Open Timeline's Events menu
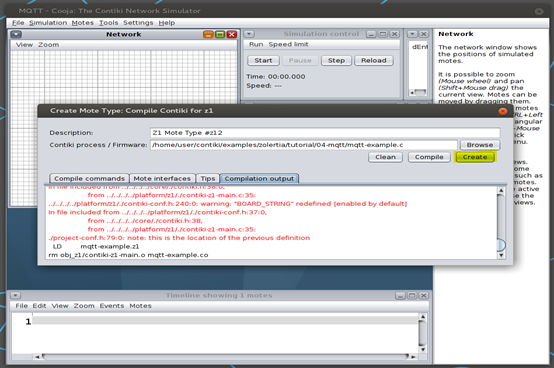 [112, 306]
